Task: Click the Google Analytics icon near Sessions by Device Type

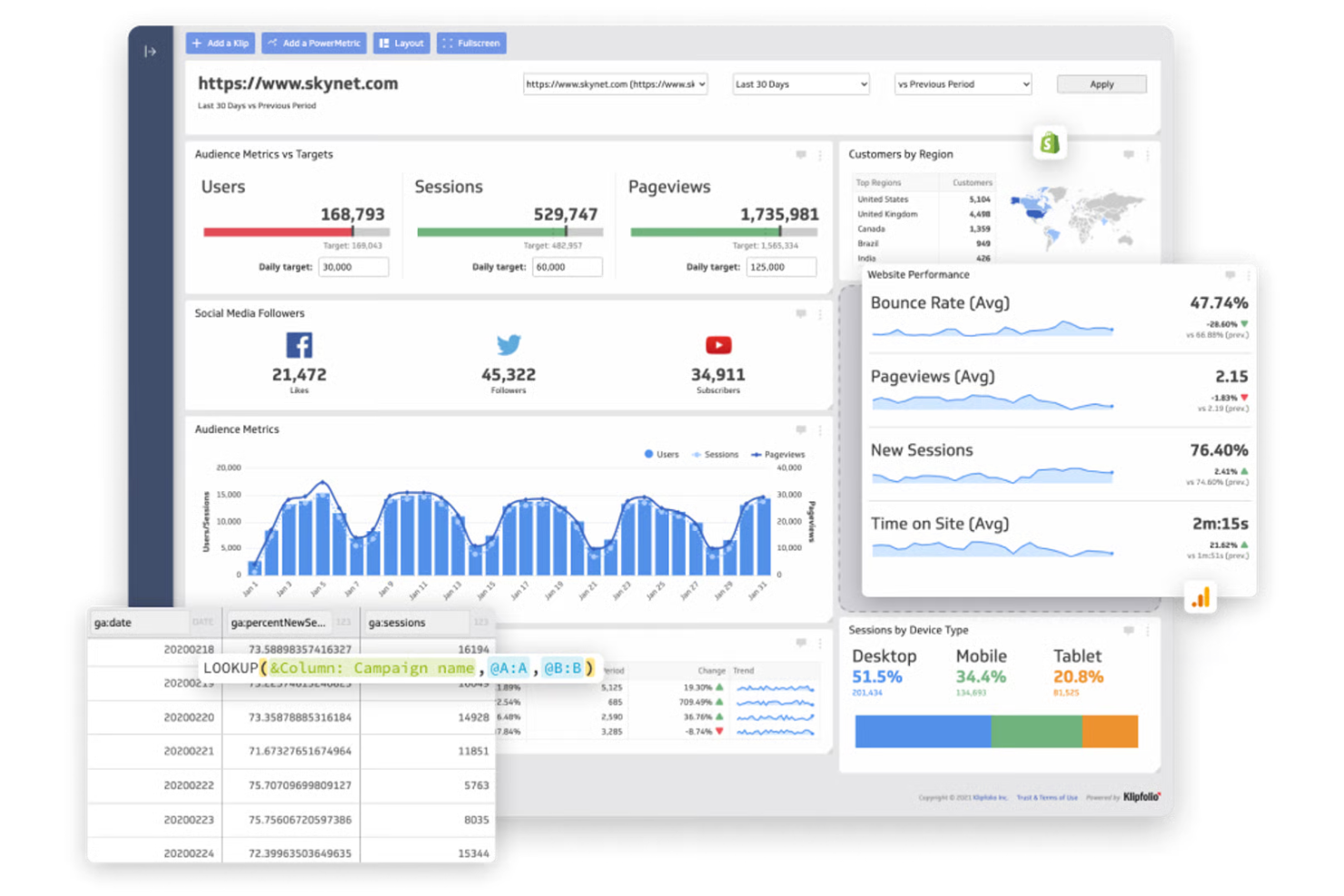Action: pyautogui.click(x=1202, y=598)
